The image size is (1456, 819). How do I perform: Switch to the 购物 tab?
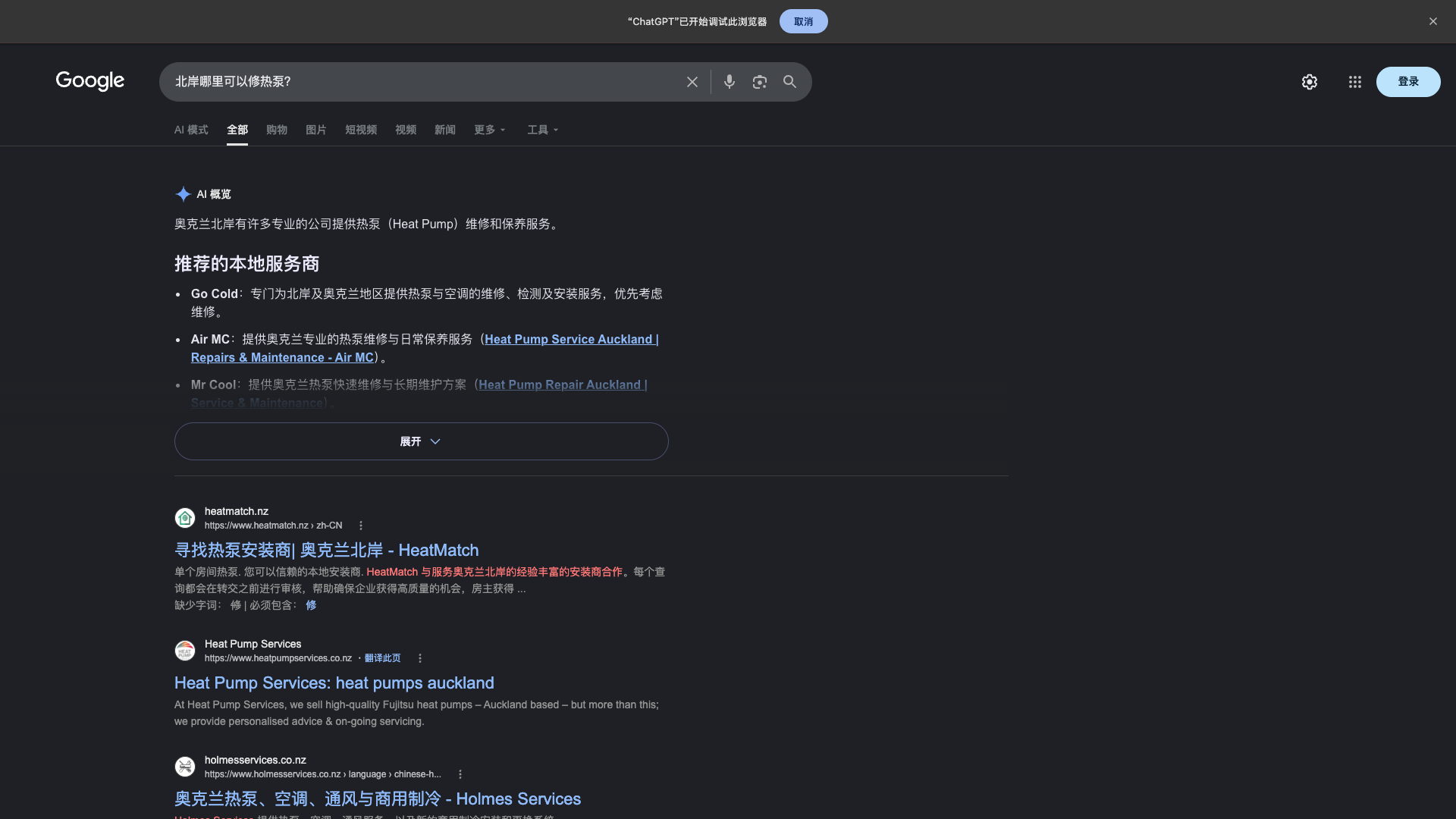click(277, 130)
